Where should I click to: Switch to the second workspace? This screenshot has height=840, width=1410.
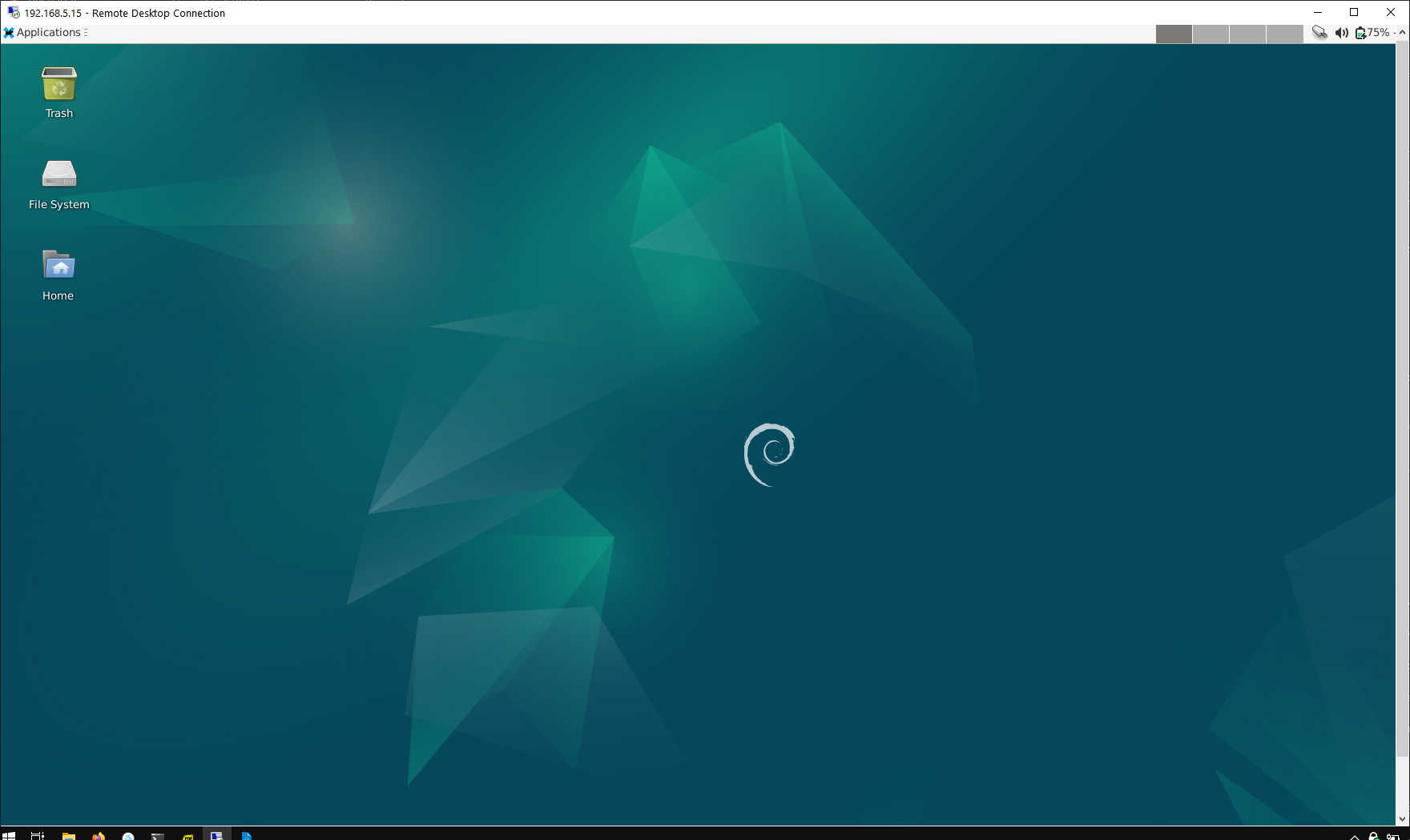(1211, 34)
